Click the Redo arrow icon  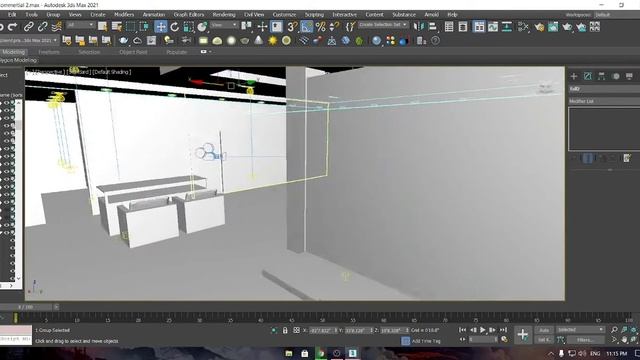click(13, 27)
